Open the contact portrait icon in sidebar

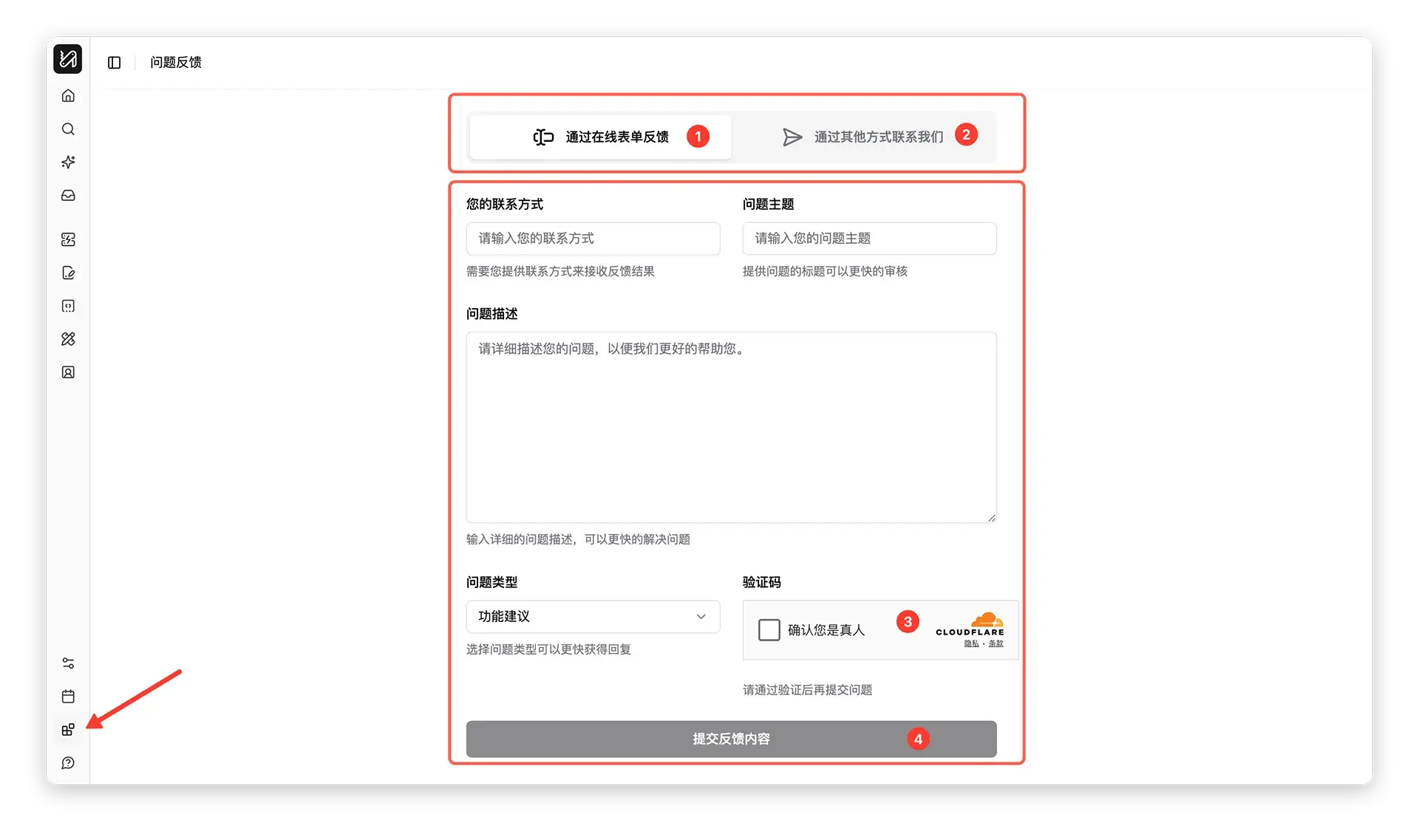coord(68,372)
